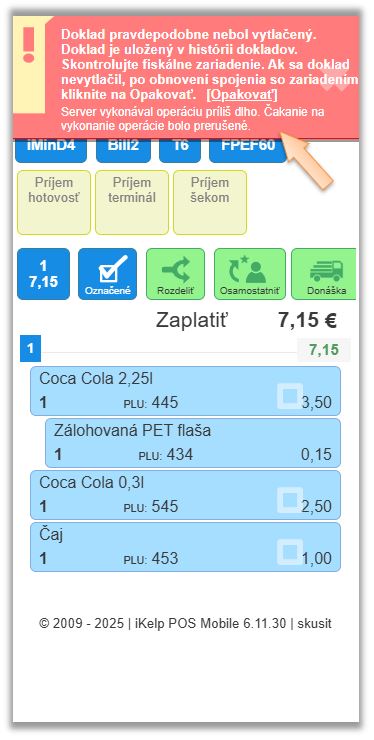Click the Opakovať retry link
Screen dimensions: 374x740
point(242,95)
